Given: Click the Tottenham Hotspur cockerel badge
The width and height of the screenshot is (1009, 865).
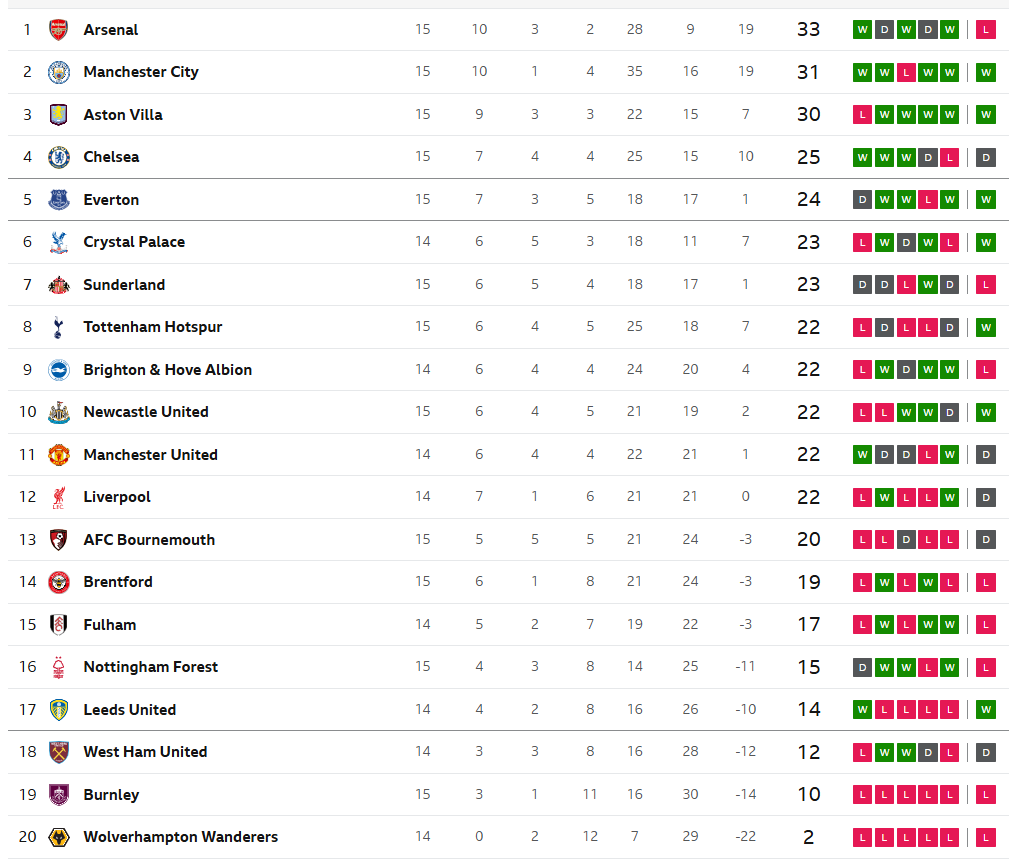Looking at the screenshot, I should [59, 327].
